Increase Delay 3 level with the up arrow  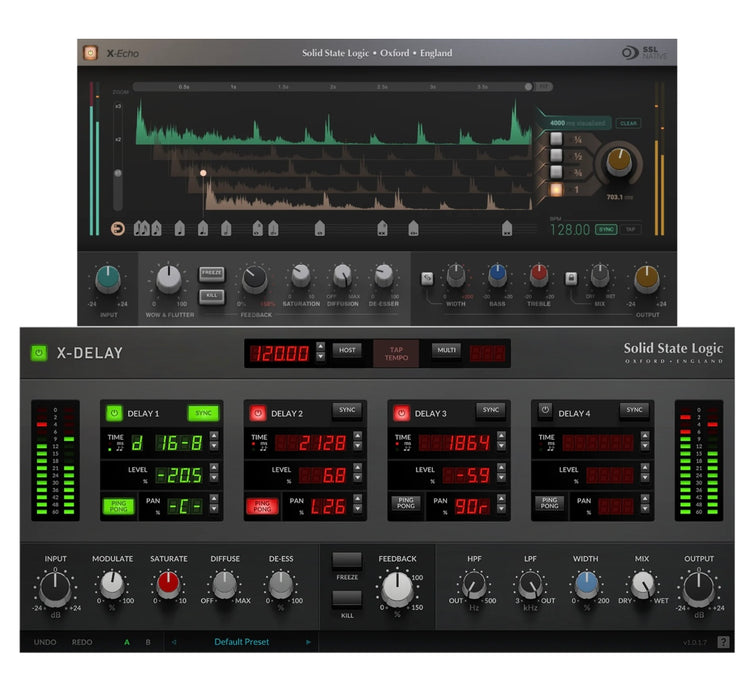coord(501,467)
